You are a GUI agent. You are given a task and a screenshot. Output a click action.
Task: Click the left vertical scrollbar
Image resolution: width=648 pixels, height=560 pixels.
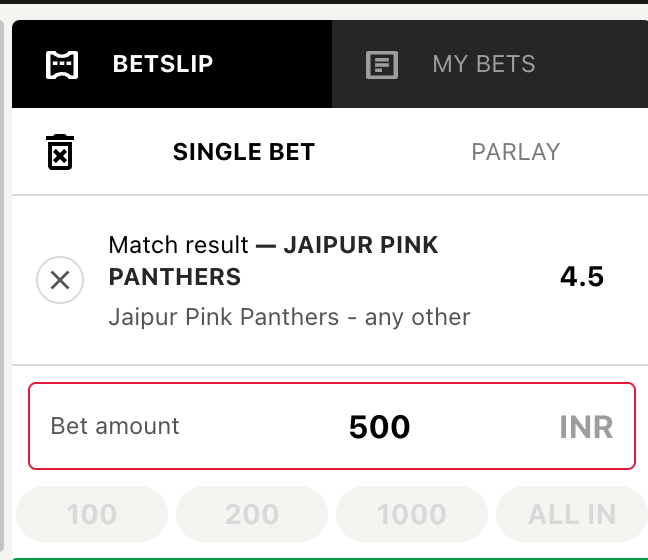click(2, 285)
